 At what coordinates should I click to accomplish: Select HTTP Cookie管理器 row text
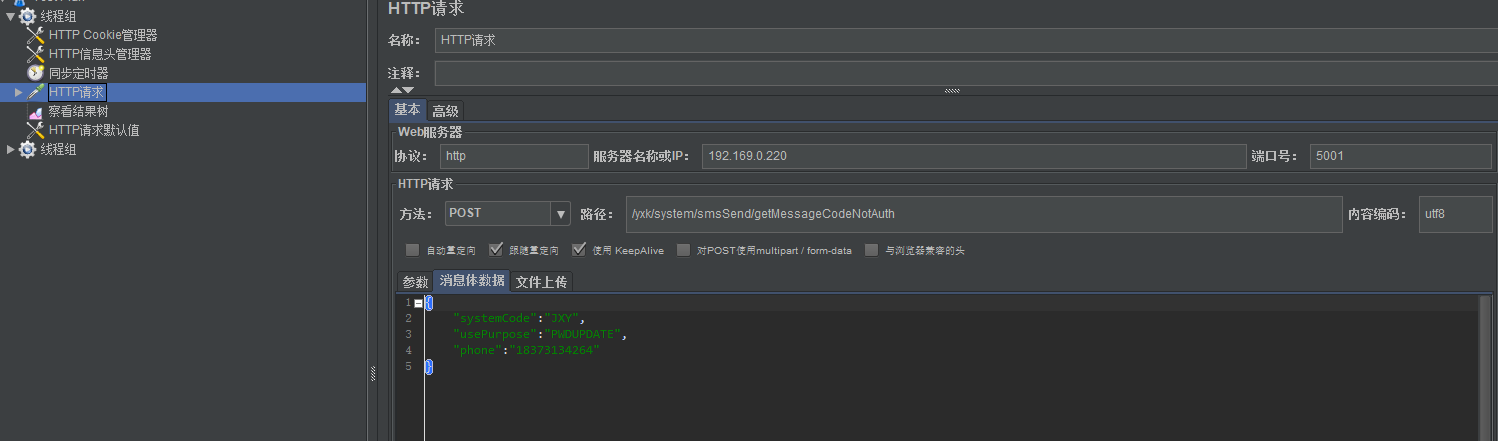pos(103,36)
